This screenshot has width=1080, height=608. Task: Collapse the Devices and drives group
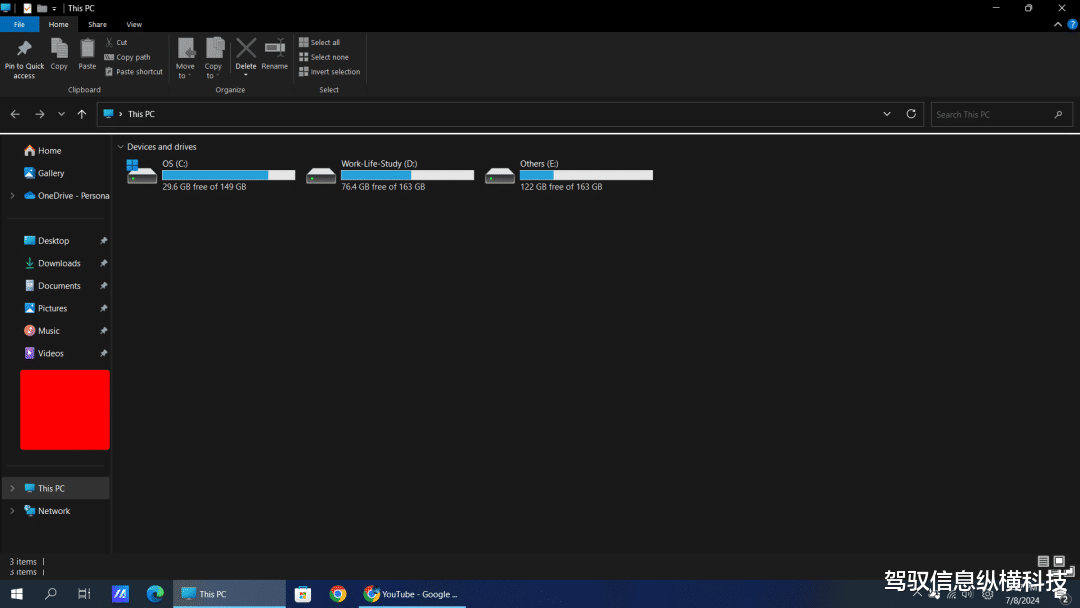click(121, 147)
